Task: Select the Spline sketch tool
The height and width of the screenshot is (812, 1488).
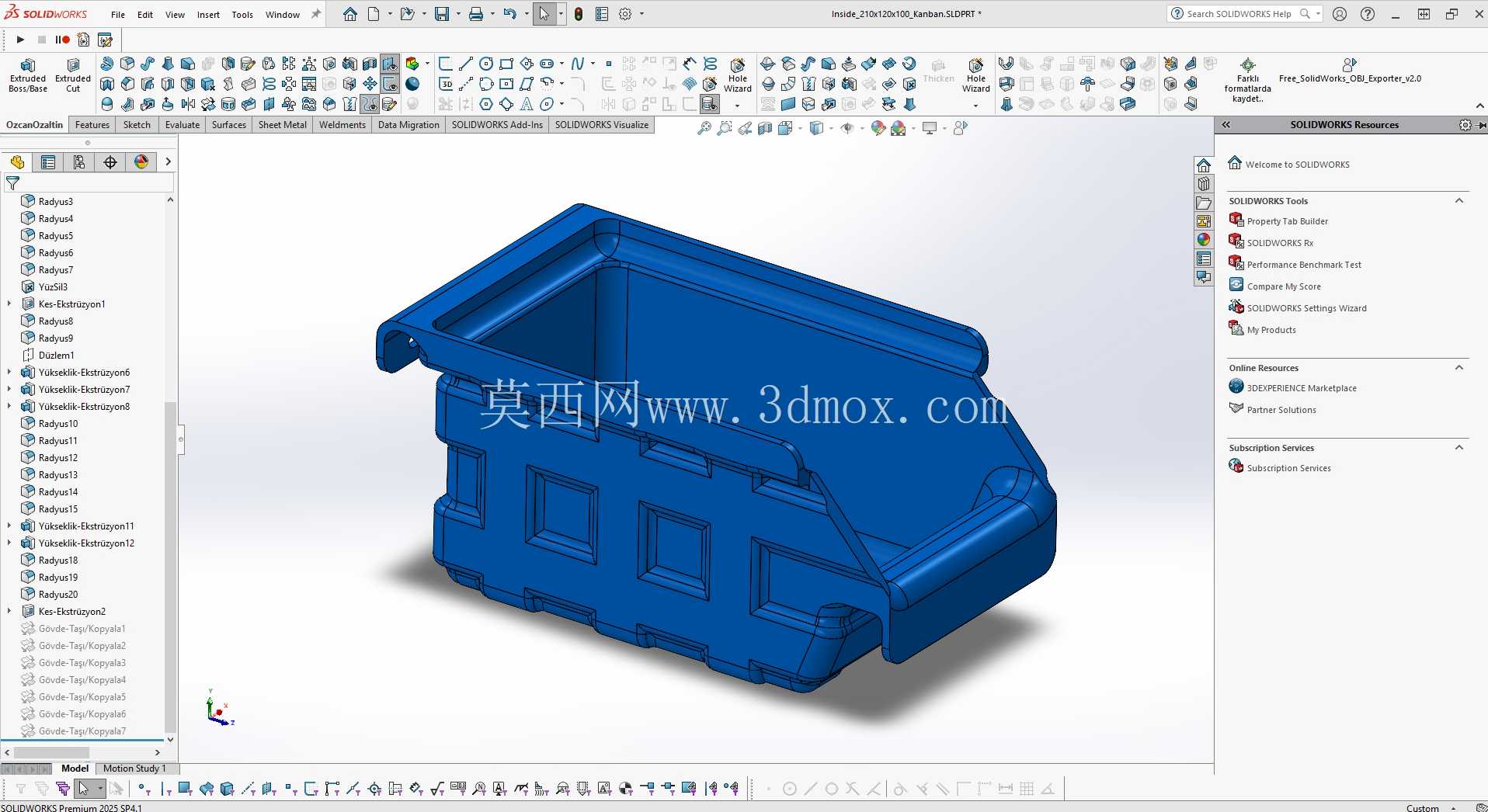Action: [578, 64]
